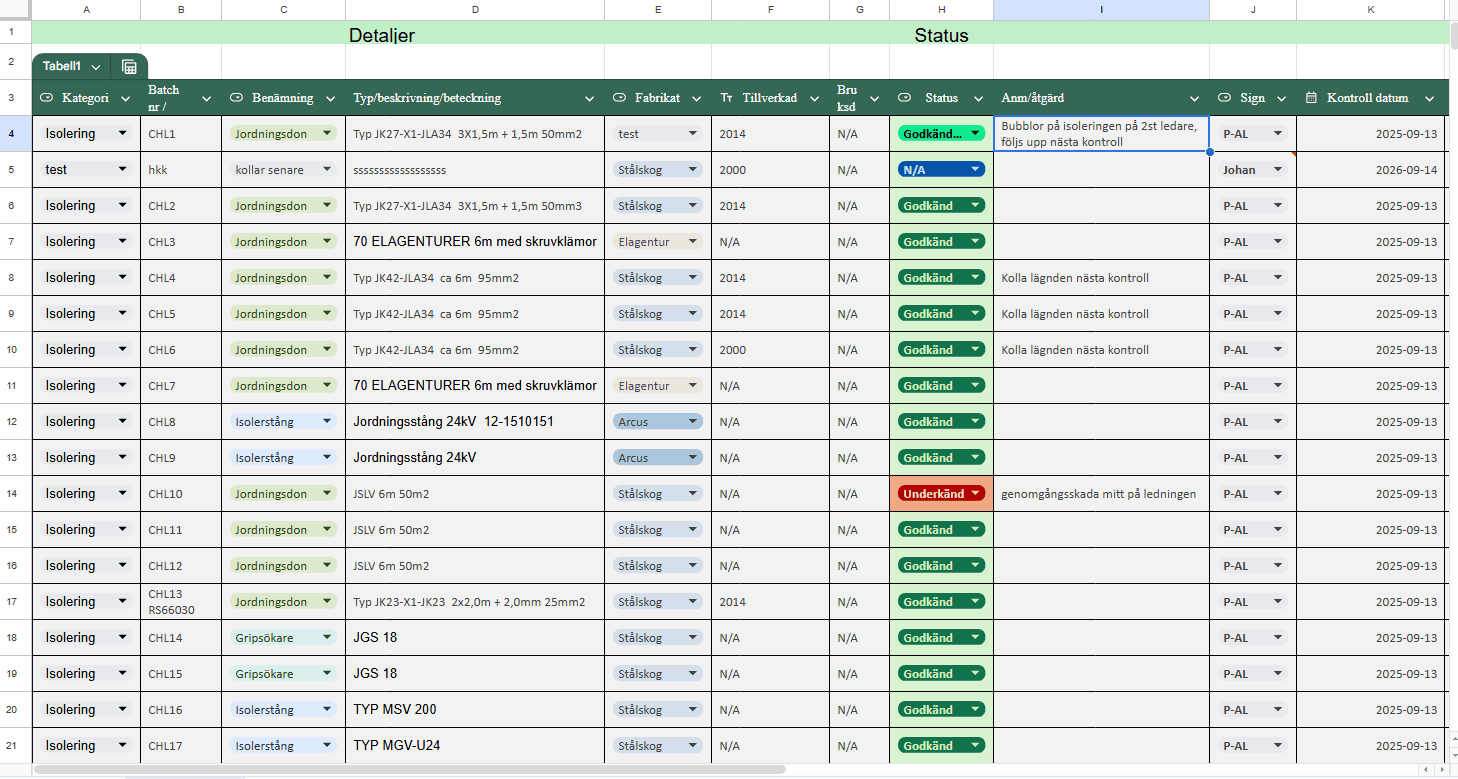Click the cell with genomgångsskada mitt på ledningen
This screenshot has width=1458, height=779.
pyautogui.click(x=1101, y=494)
